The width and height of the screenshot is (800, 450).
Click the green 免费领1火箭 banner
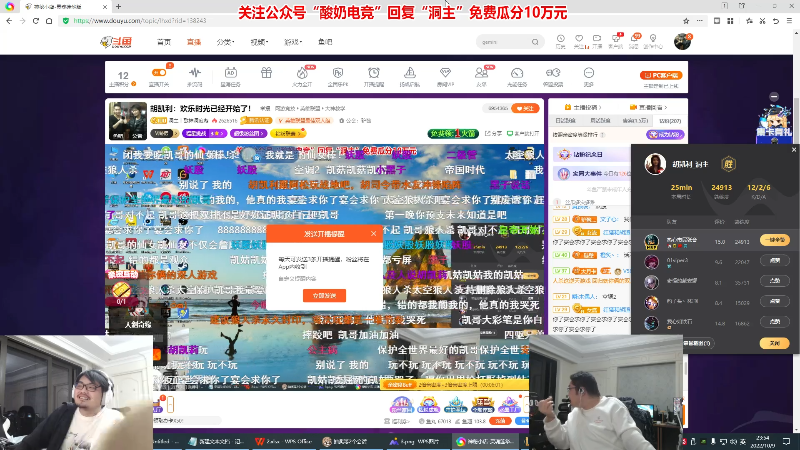[453, 134]
